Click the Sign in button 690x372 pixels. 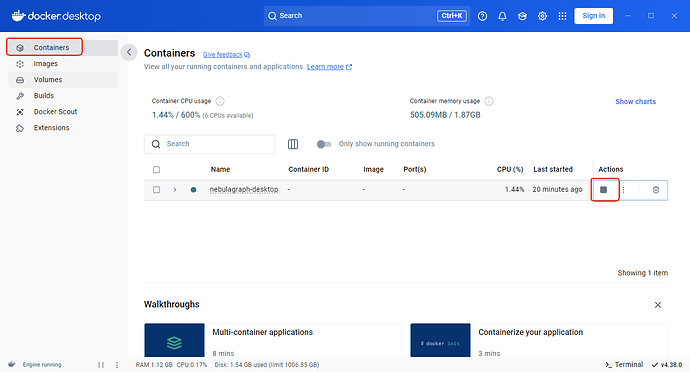pos(594,16)
